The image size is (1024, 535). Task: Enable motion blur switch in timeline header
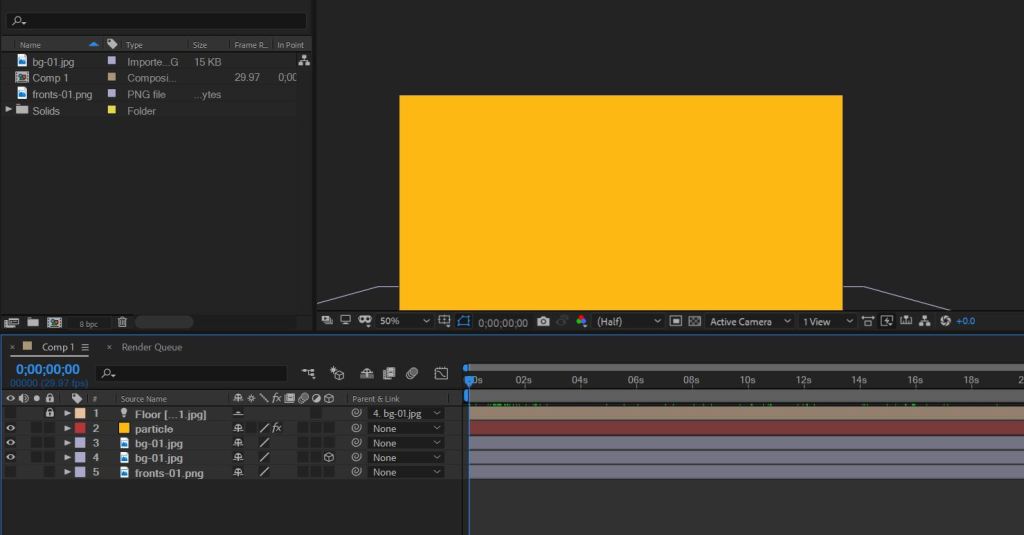click(x=411, y=374)
